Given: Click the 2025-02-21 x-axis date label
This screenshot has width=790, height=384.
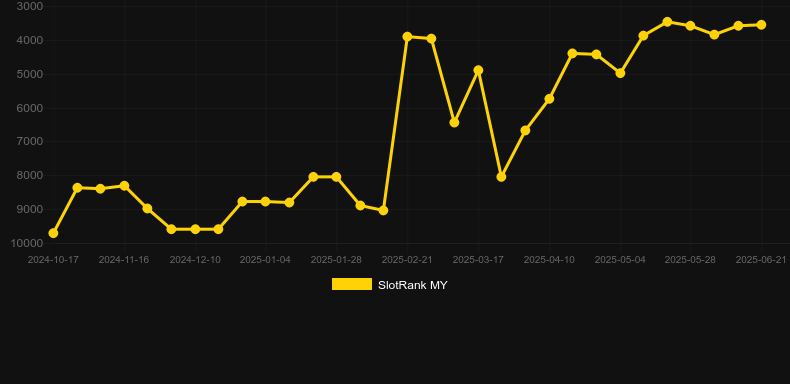Looking at the screenshot, I should pyautogui.click(x=407, y=260).
